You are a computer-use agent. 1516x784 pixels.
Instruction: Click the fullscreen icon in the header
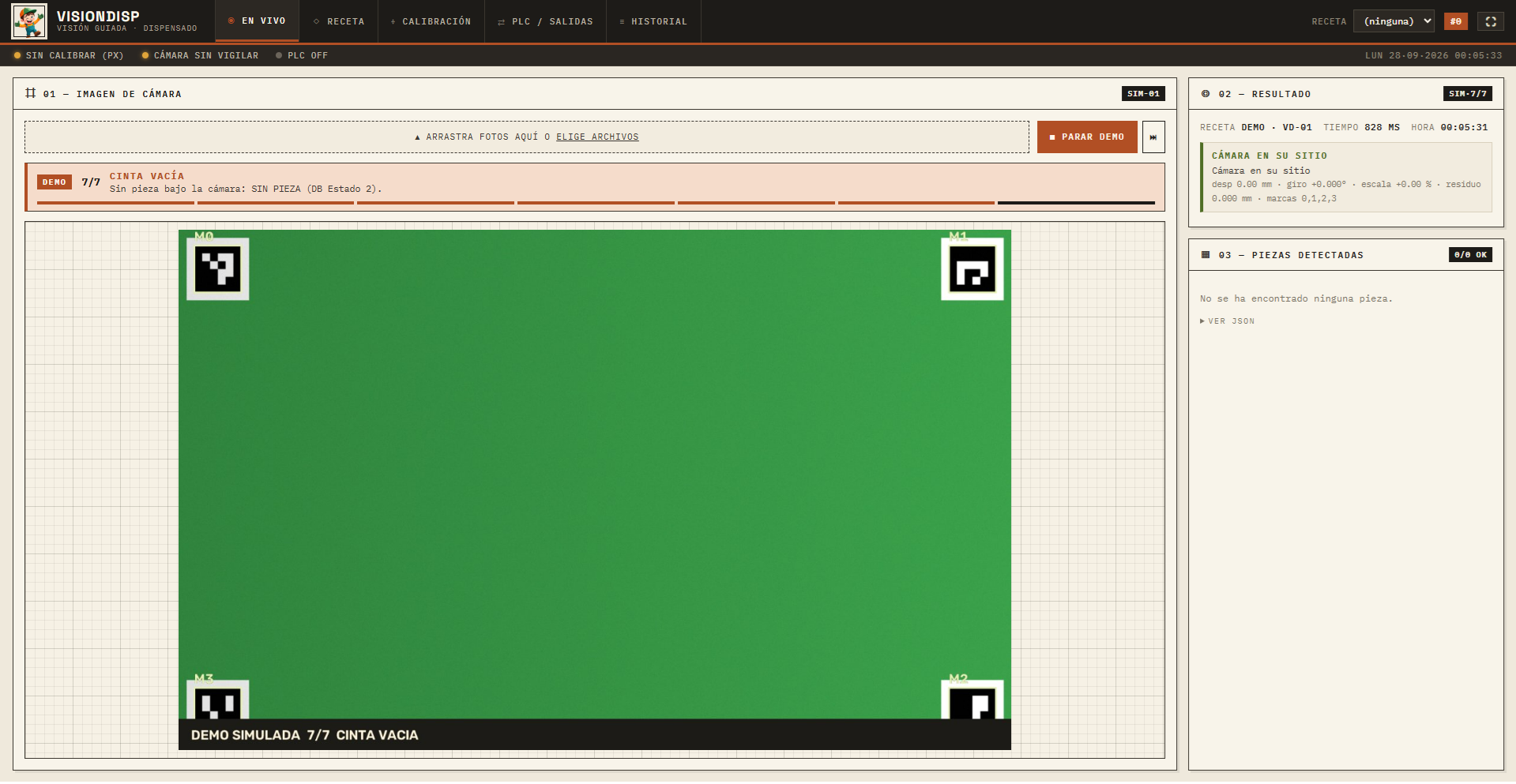[x=1491, y=21]
